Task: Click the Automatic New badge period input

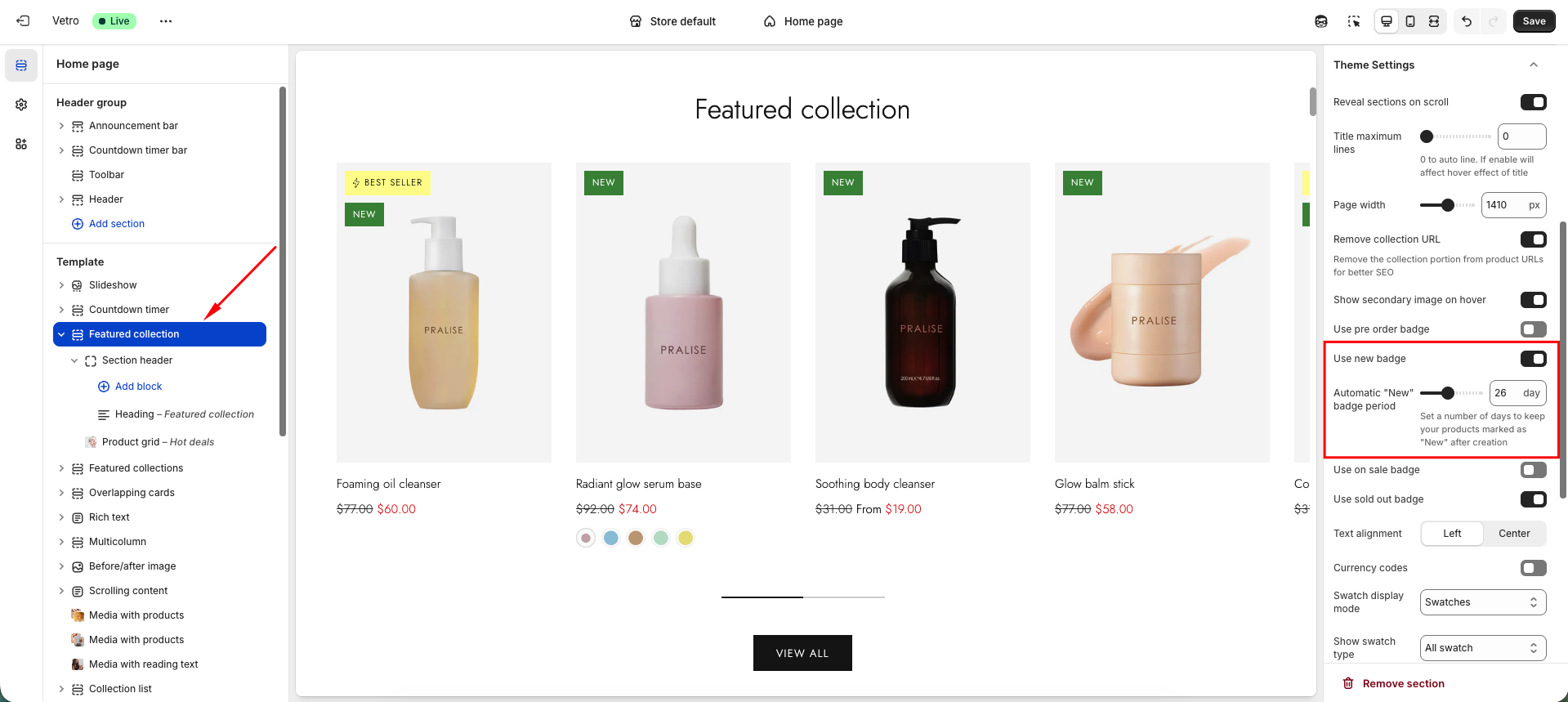Action: point(1505,393)
